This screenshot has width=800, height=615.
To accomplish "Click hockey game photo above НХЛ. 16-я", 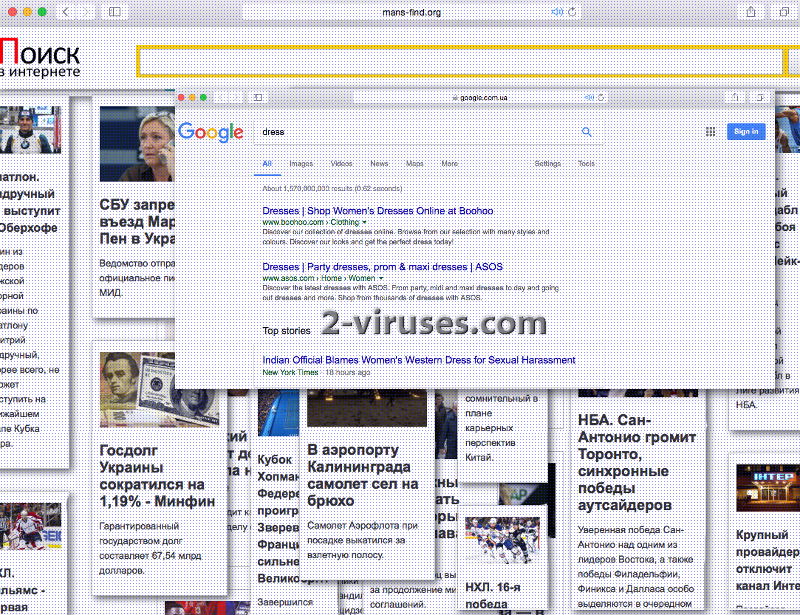I will (503, 540).
